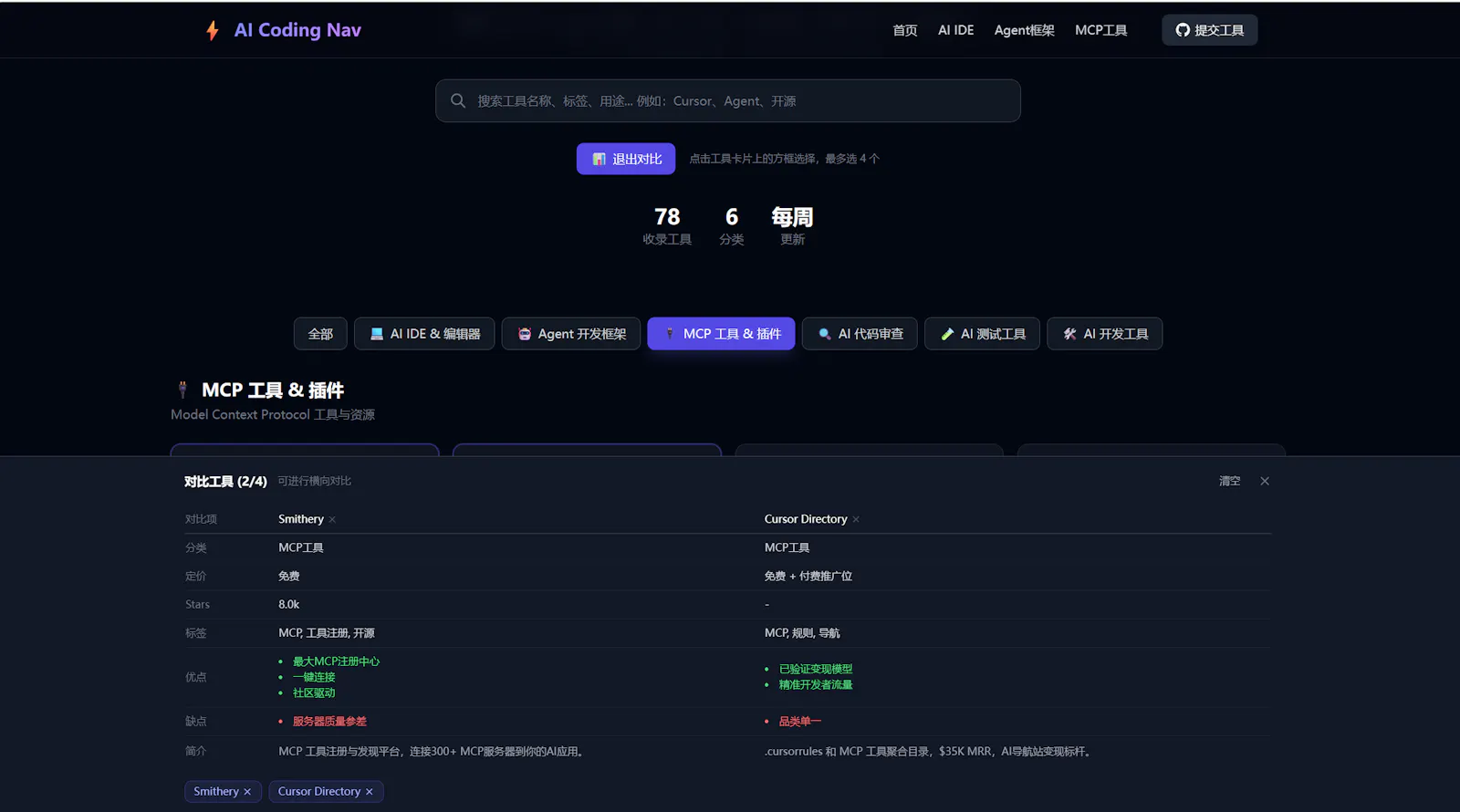Close the comparison panel with X

[x=1265, y=481]
